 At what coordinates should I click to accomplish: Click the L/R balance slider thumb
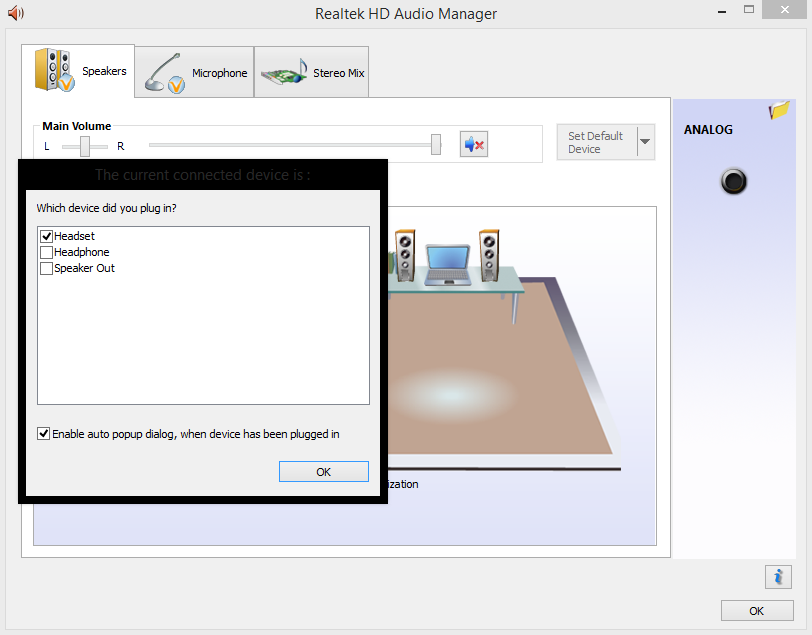click(85, 147)
